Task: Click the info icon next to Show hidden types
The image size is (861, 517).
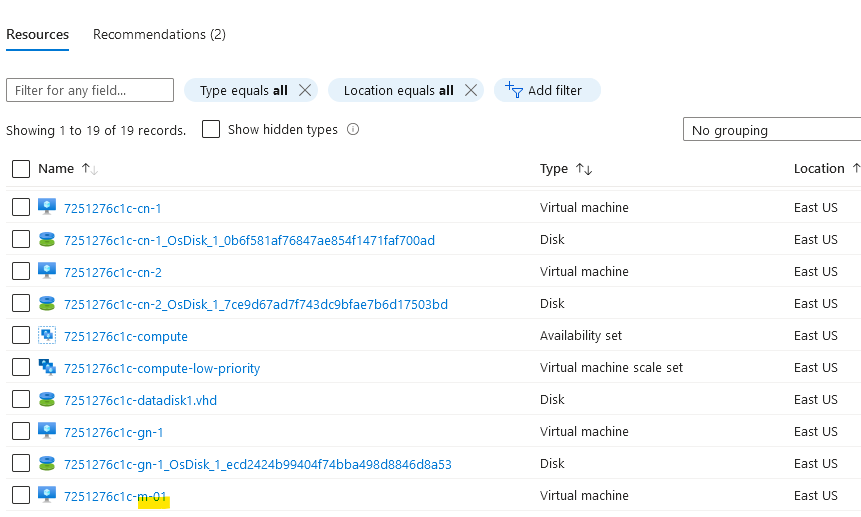Action: coord(353,129)
